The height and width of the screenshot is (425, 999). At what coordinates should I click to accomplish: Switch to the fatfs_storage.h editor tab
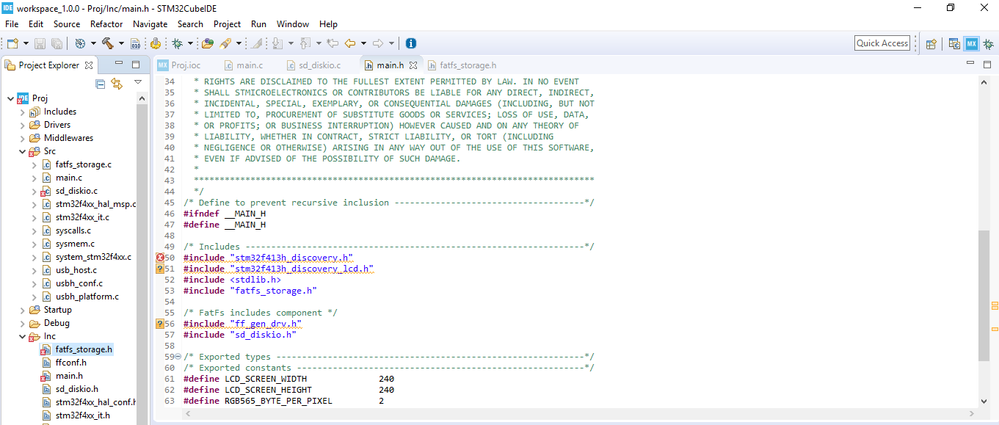462,65
